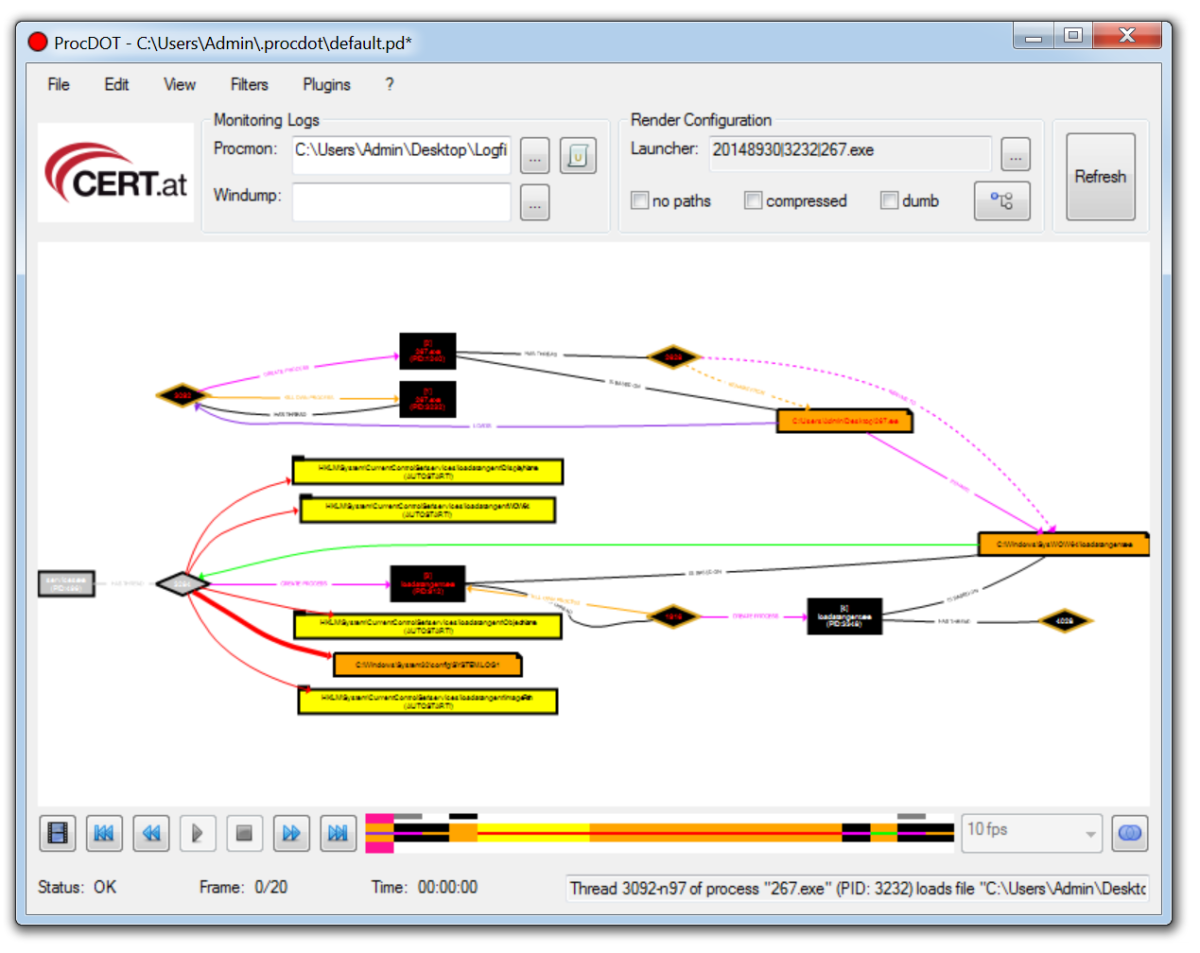The height and width of the screenshot is (953, 1200).
Task: Select the film strip export animation icon
Action: click(x=57, y=833)
